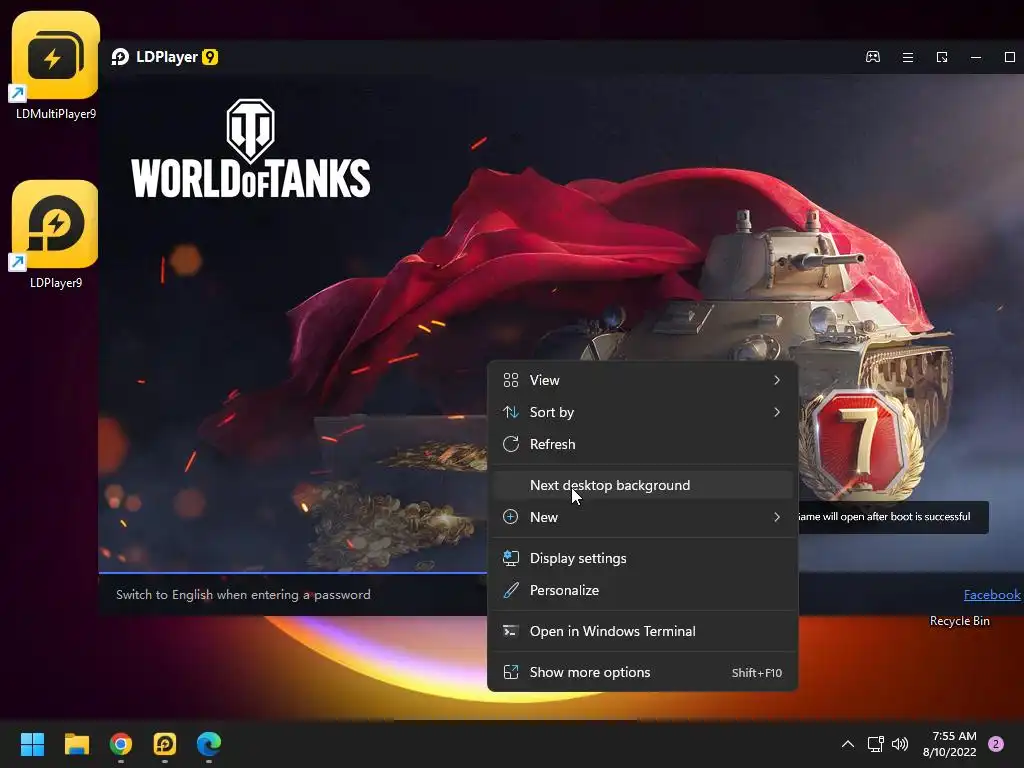1024x768 pixels.
Task: Click the LDPlayer mini-window mode icon
Action: point(942,57)
